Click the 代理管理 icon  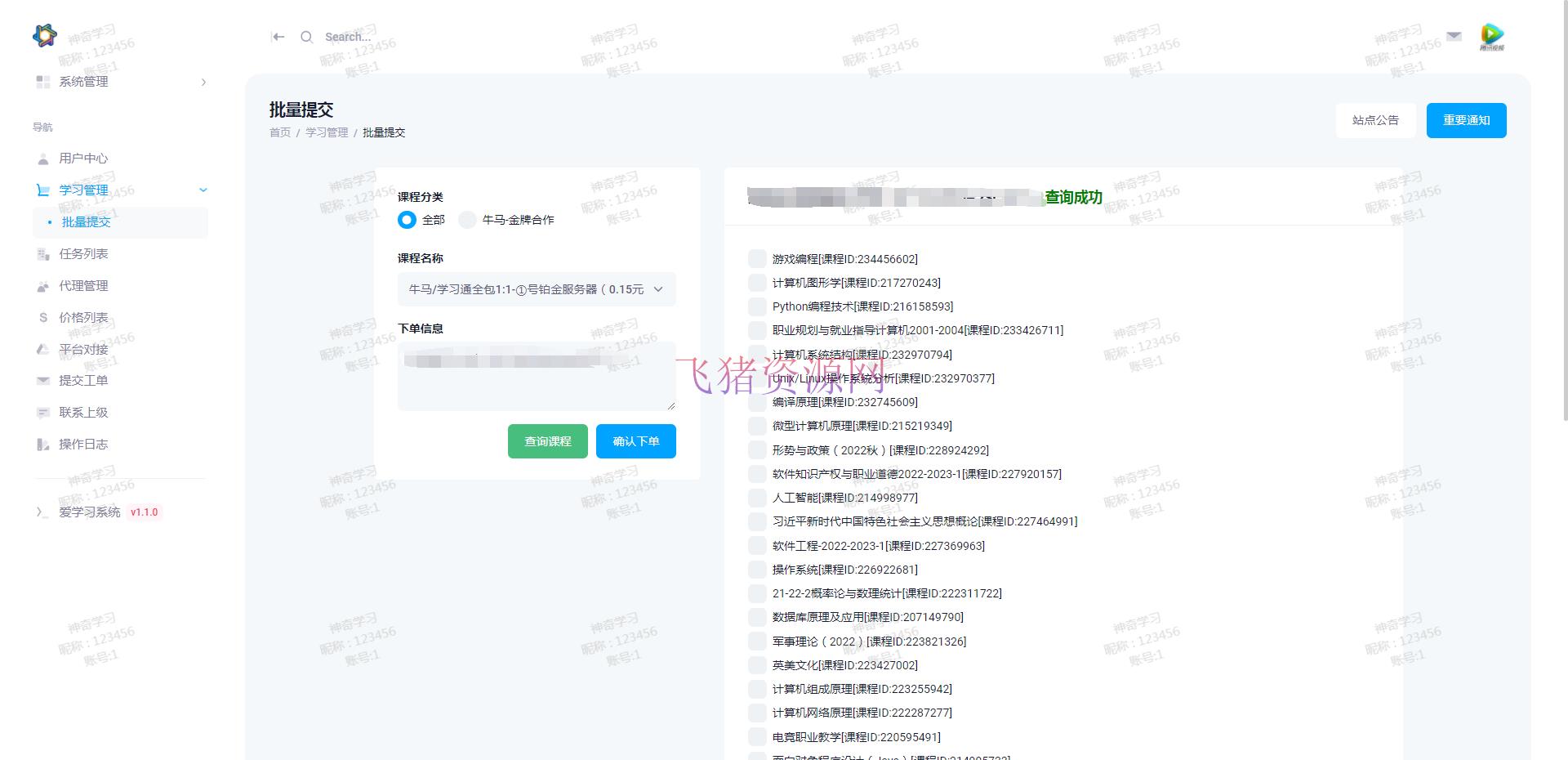point(43,286)
